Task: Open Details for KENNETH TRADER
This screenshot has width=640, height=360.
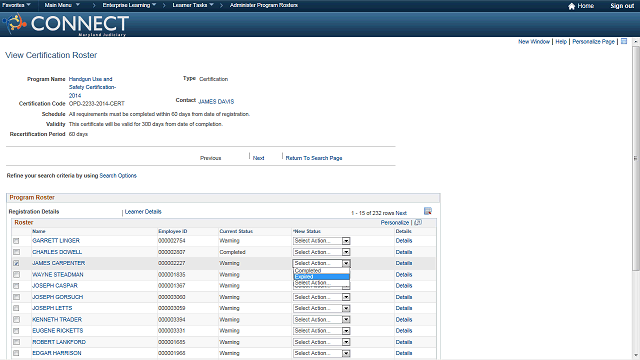Action: [x=404, y=320]
